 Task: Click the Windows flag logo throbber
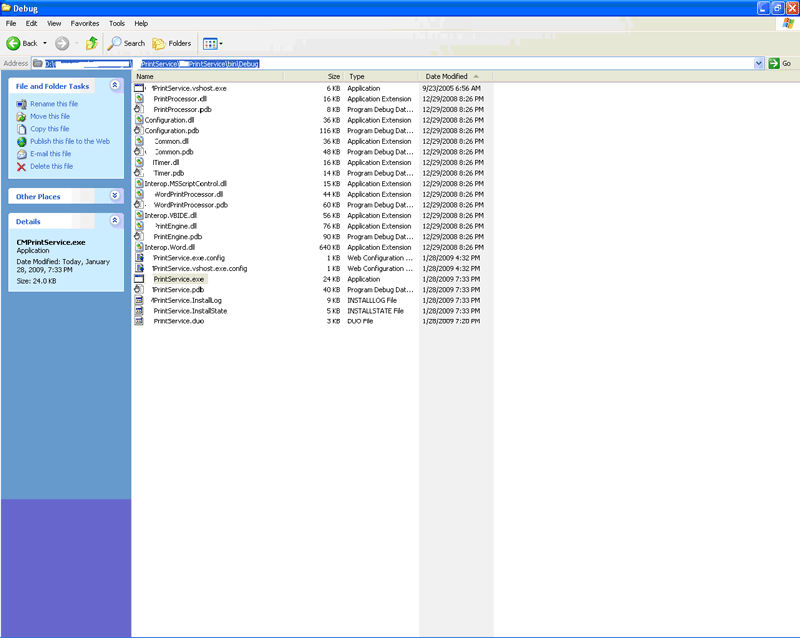click(788, 23)
